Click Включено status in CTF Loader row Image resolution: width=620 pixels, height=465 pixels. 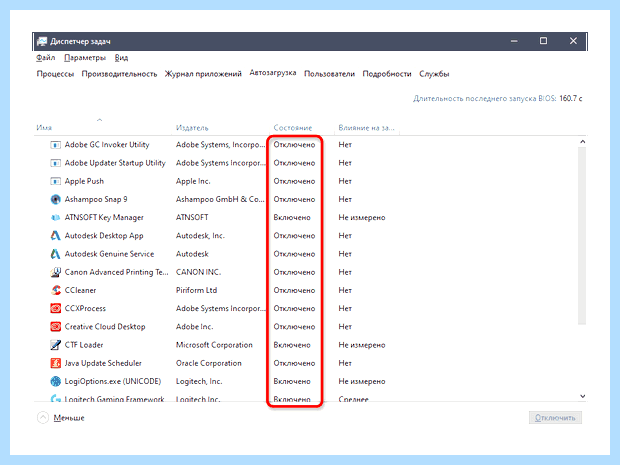pyautogui.click(x=292, y=345)
